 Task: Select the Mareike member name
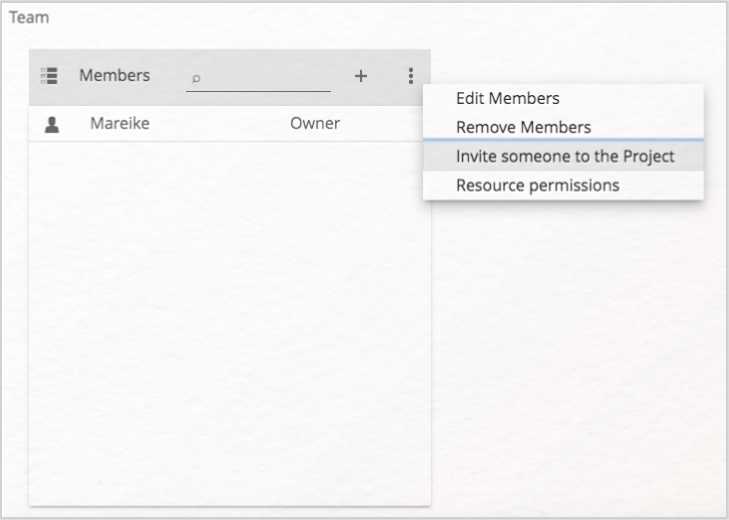tap(120, 123)
